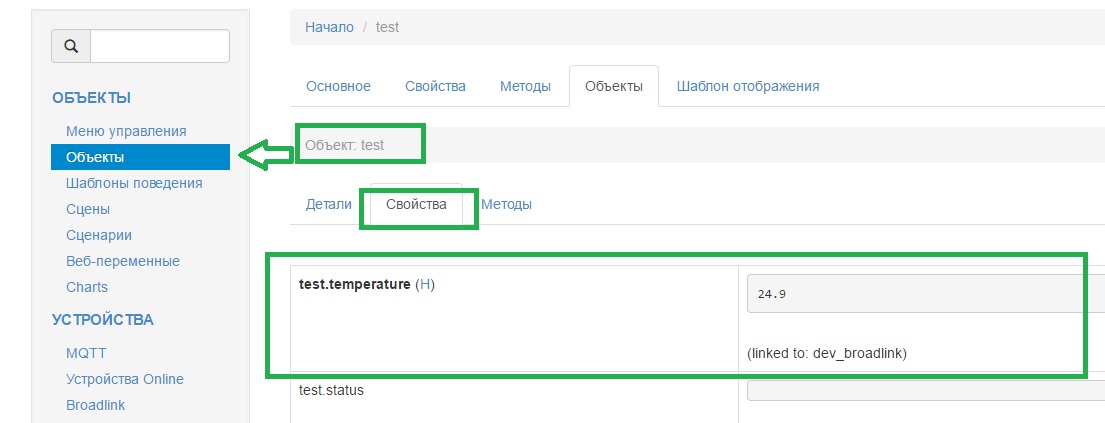
Task: Switch to the Основное tab
Action: coord(338,86)
